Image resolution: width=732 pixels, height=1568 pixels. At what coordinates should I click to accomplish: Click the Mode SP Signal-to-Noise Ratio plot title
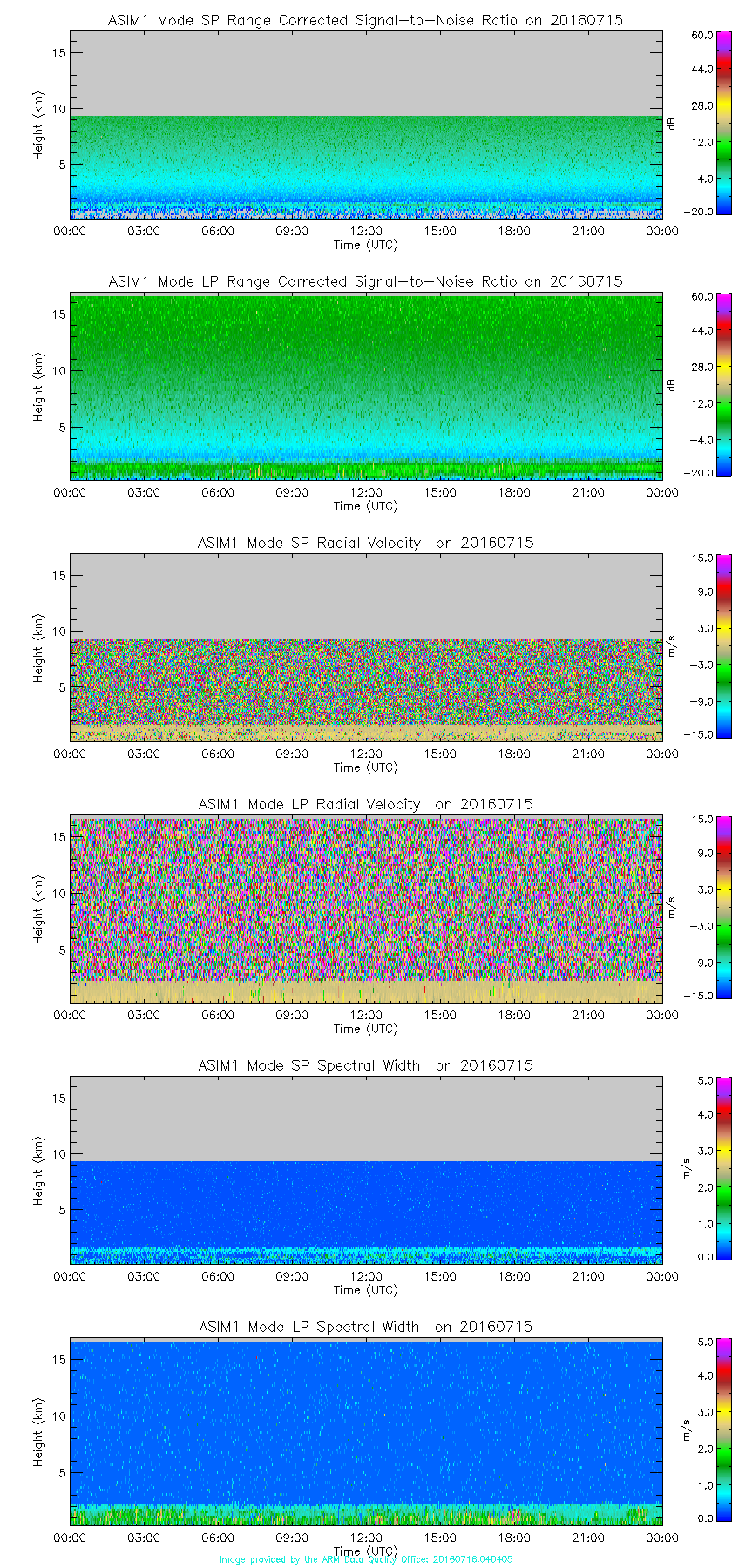(365, 20)
